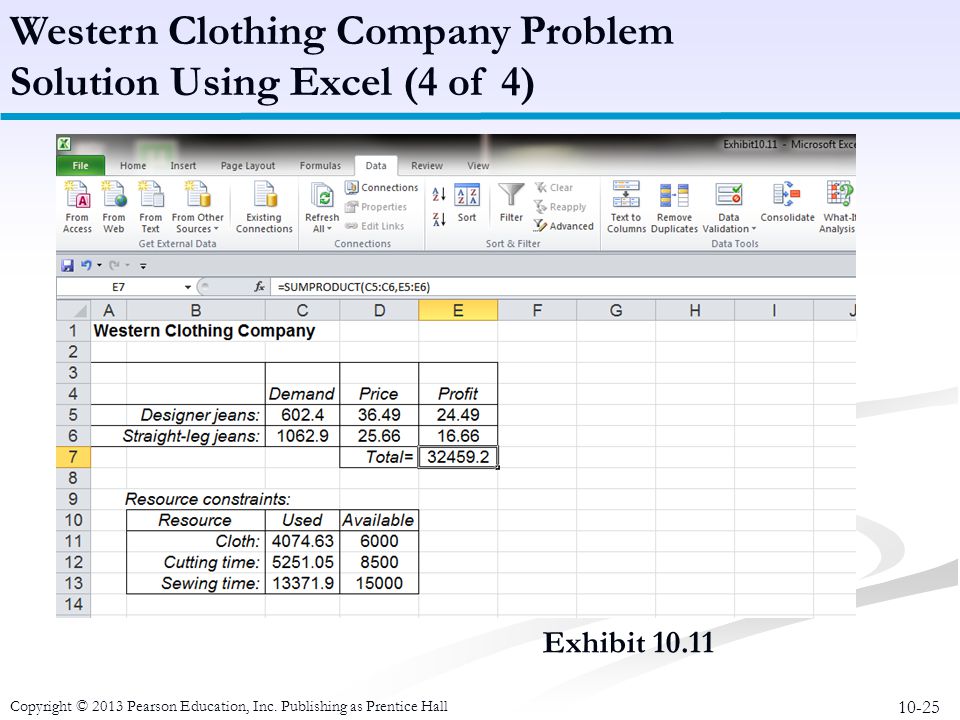Screen dimensions: 960x720
Task: Select the price cell 25.66
Action: 379,436
